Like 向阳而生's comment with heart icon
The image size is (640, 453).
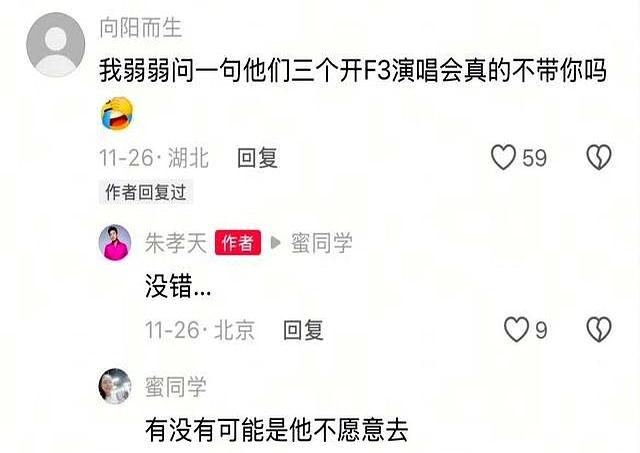(x=503, y=157)
